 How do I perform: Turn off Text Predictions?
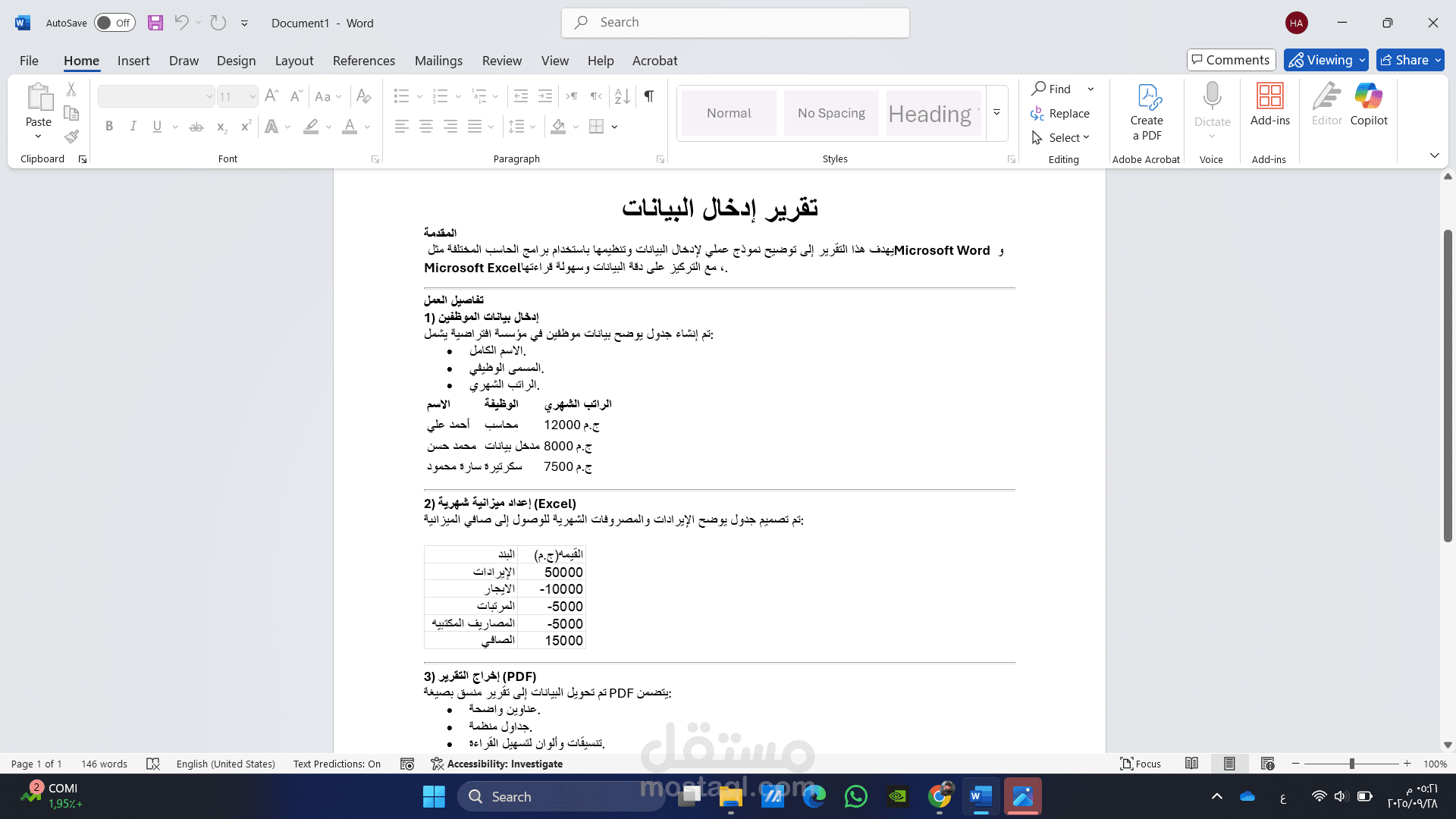[x=337, y=764]
